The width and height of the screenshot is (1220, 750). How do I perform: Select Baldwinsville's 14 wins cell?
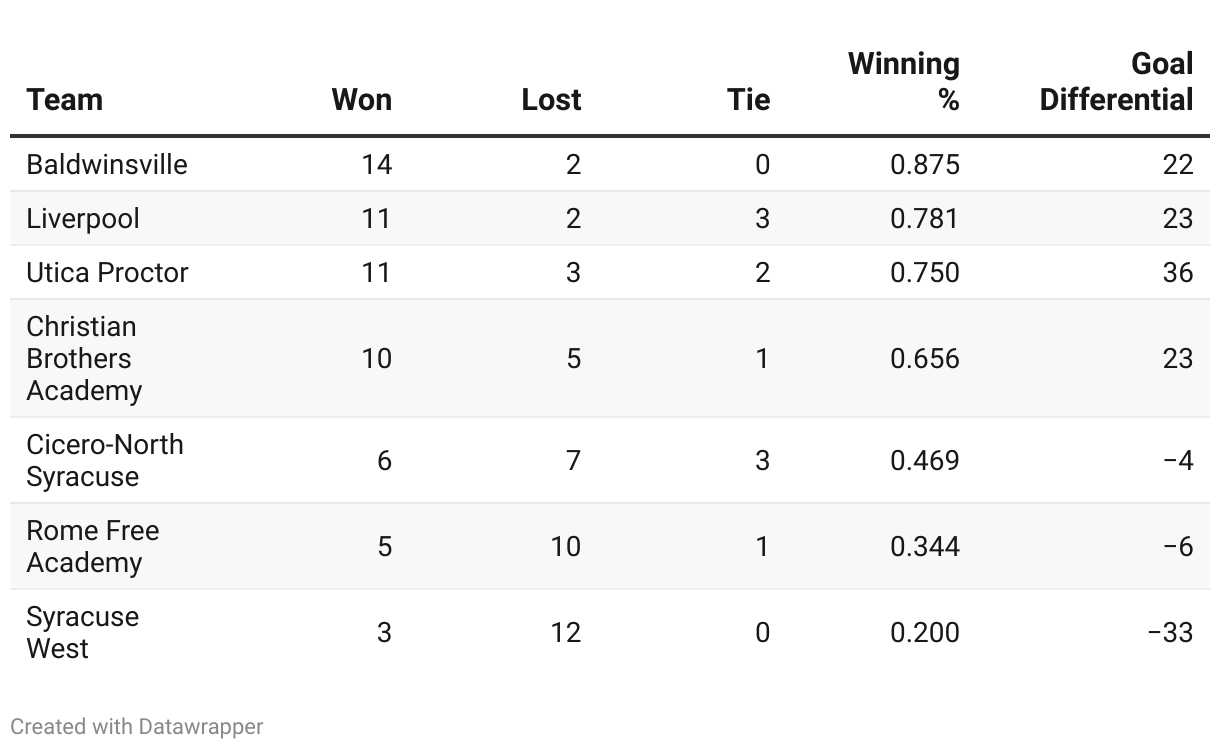click(x=376, y=164)
